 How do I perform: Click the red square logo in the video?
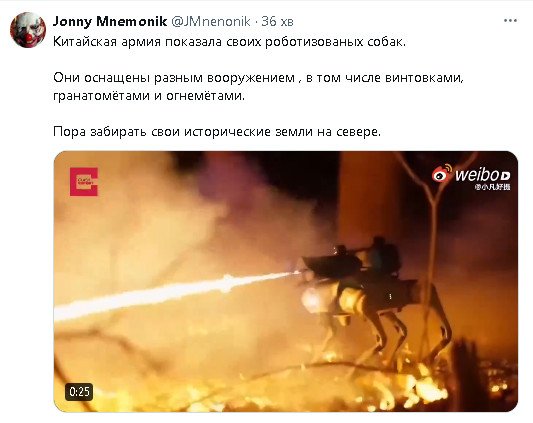[84, 182]
